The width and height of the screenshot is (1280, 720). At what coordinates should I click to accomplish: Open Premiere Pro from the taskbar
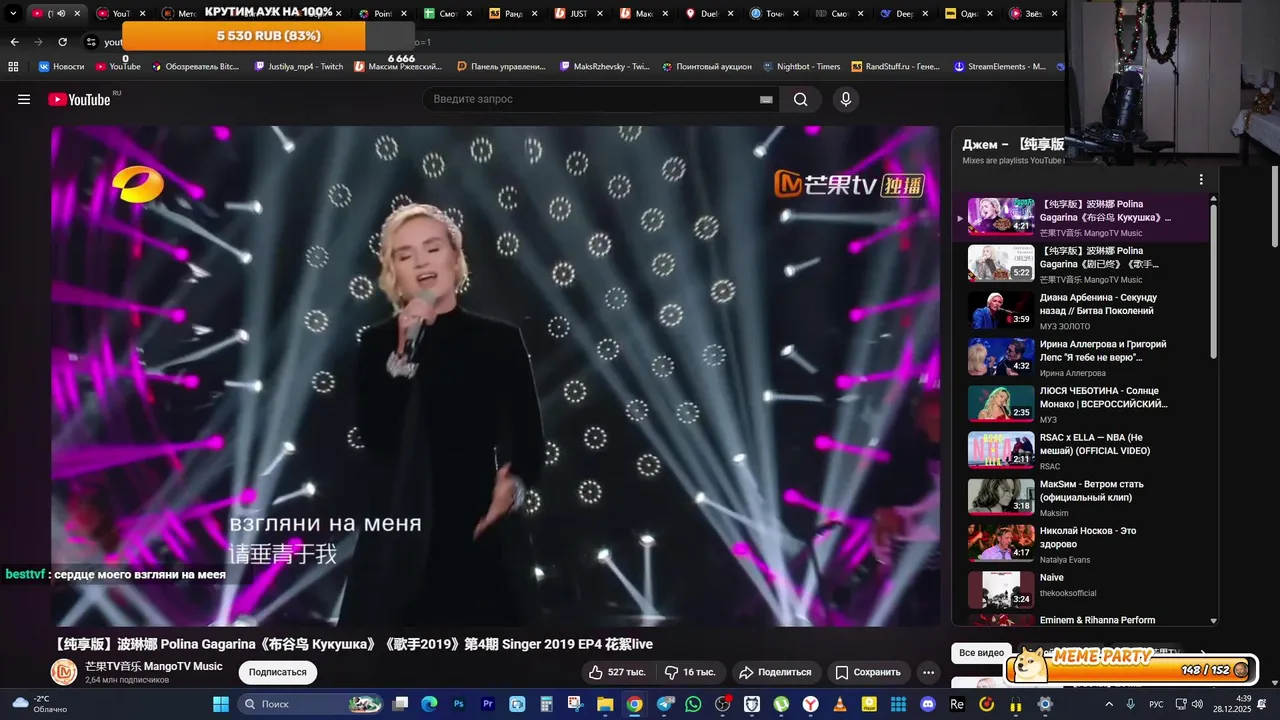[x=488, y=704]
